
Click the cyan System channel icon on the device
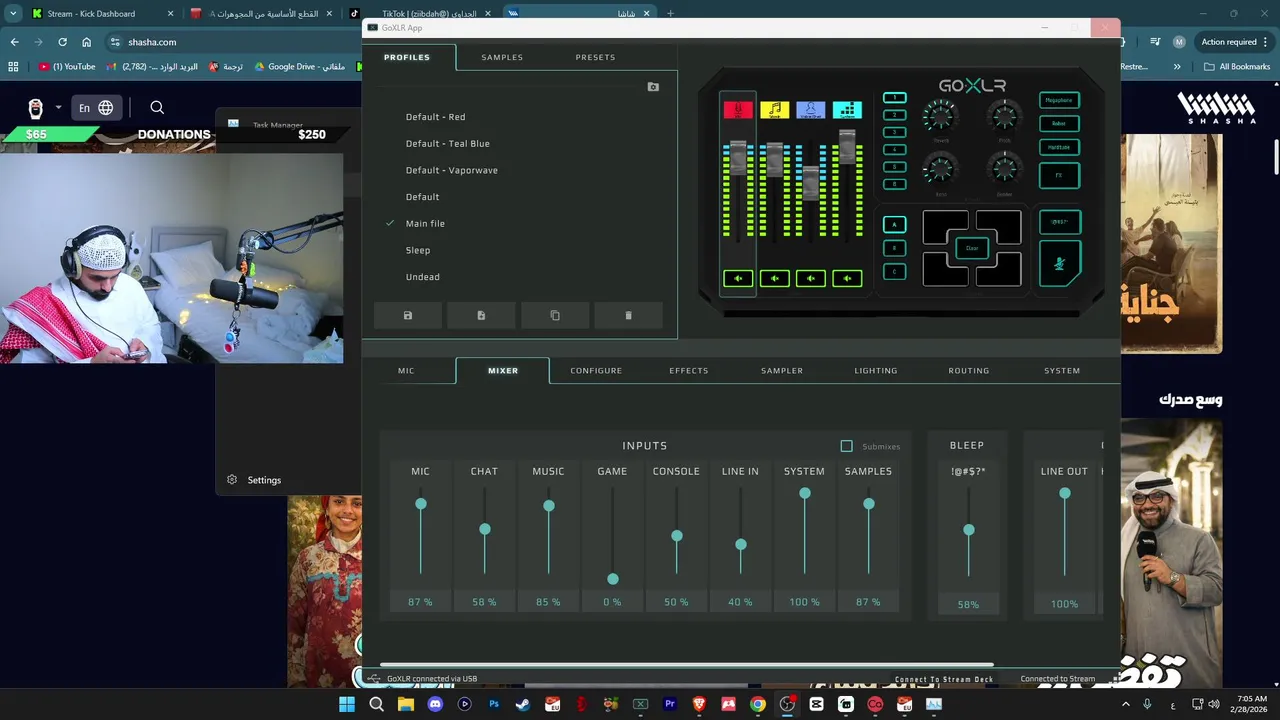click(x=847, y=110)
